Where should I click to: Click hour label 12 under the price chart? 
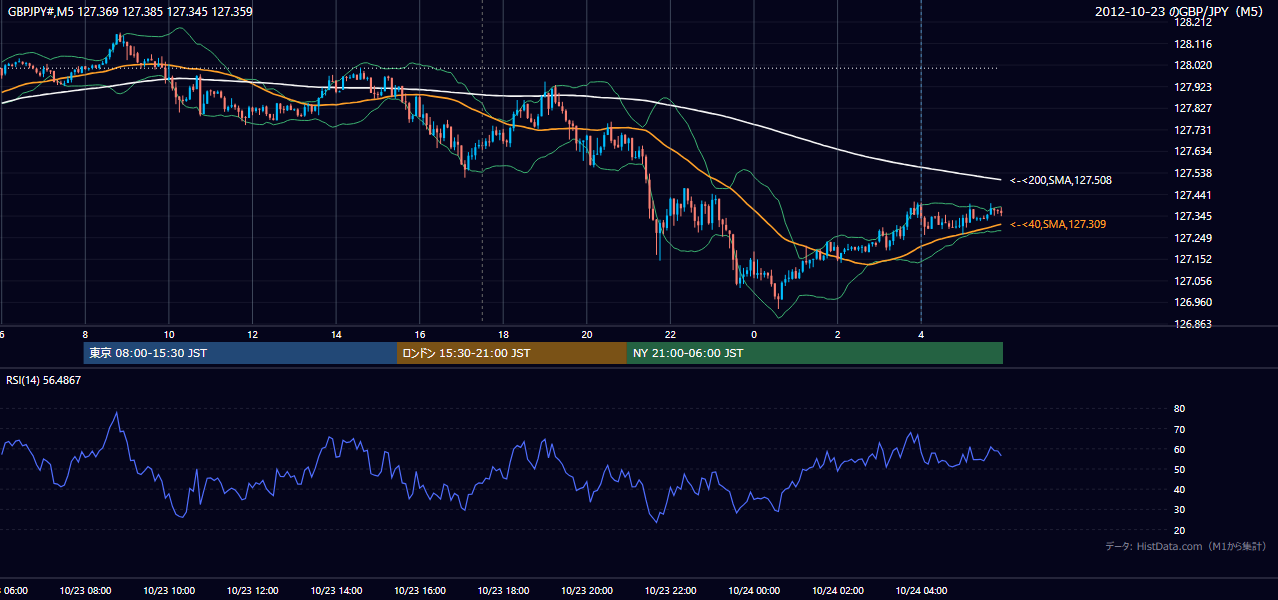[252, 335]
